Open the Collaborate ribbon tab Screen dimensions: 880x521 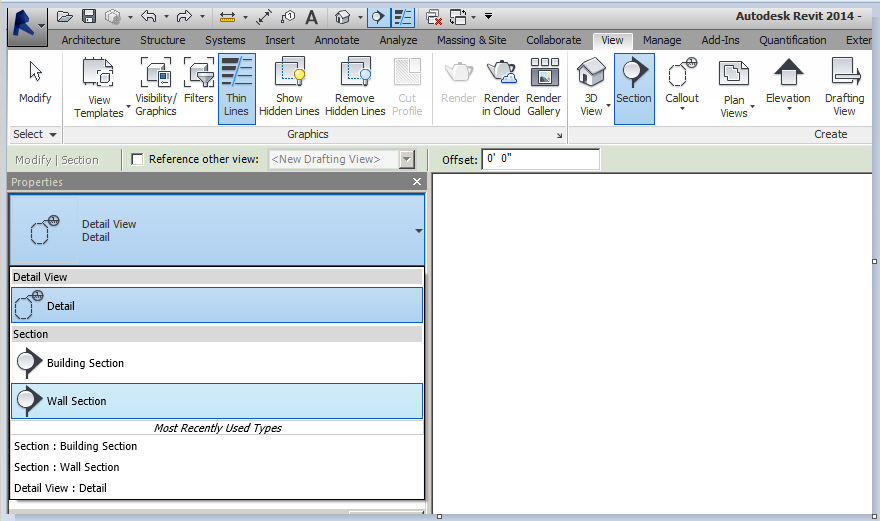click(553, 40)
